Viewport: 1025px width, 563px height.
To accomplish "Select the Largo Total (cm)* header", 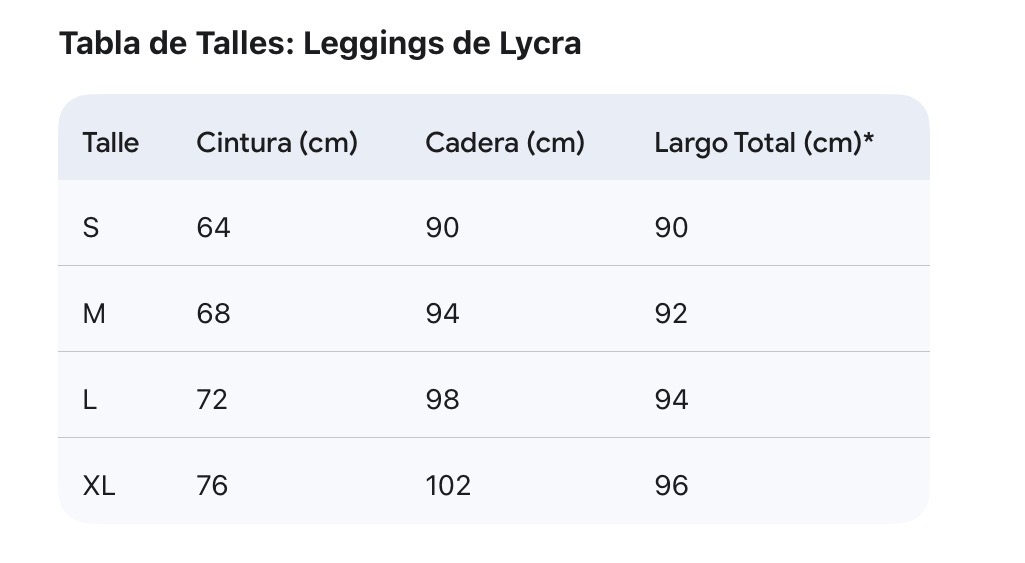I will coord(764,142).
